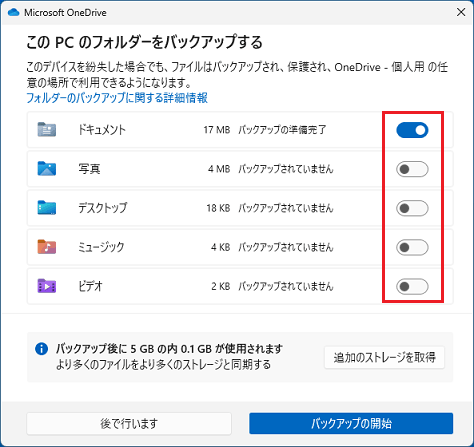Click より多くのファイルをより多くのストレージと同期する text

163,364
